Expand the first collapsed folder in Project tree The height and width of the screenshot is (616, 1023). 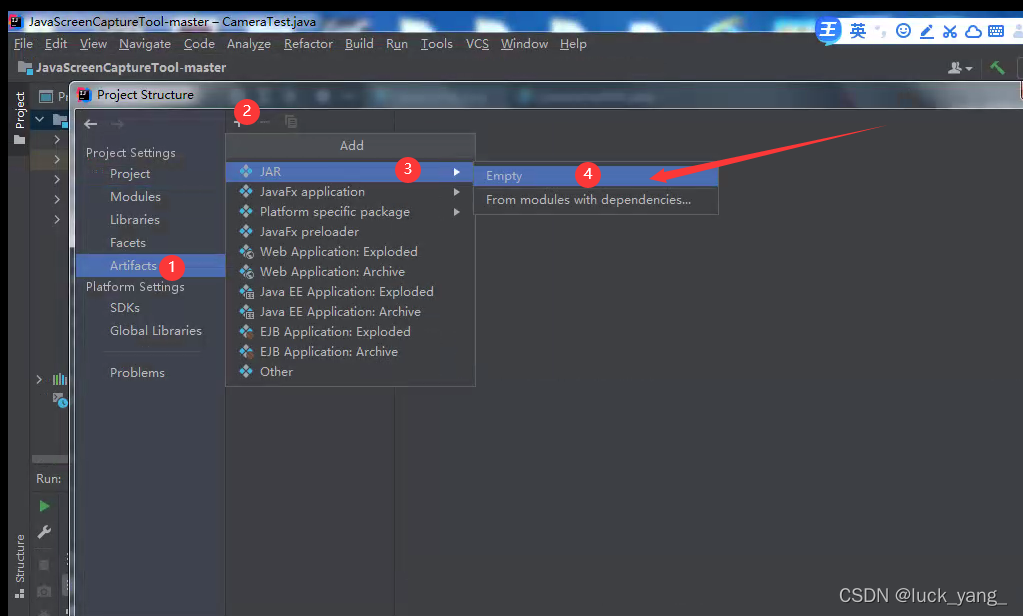[57, 139]
